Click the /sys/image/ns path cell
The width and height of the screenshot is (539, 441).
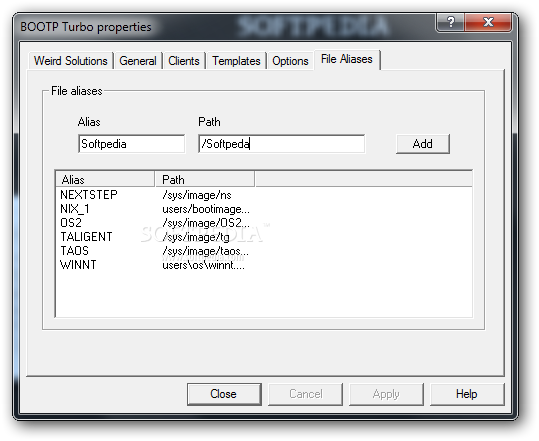(x=197, y=195)
